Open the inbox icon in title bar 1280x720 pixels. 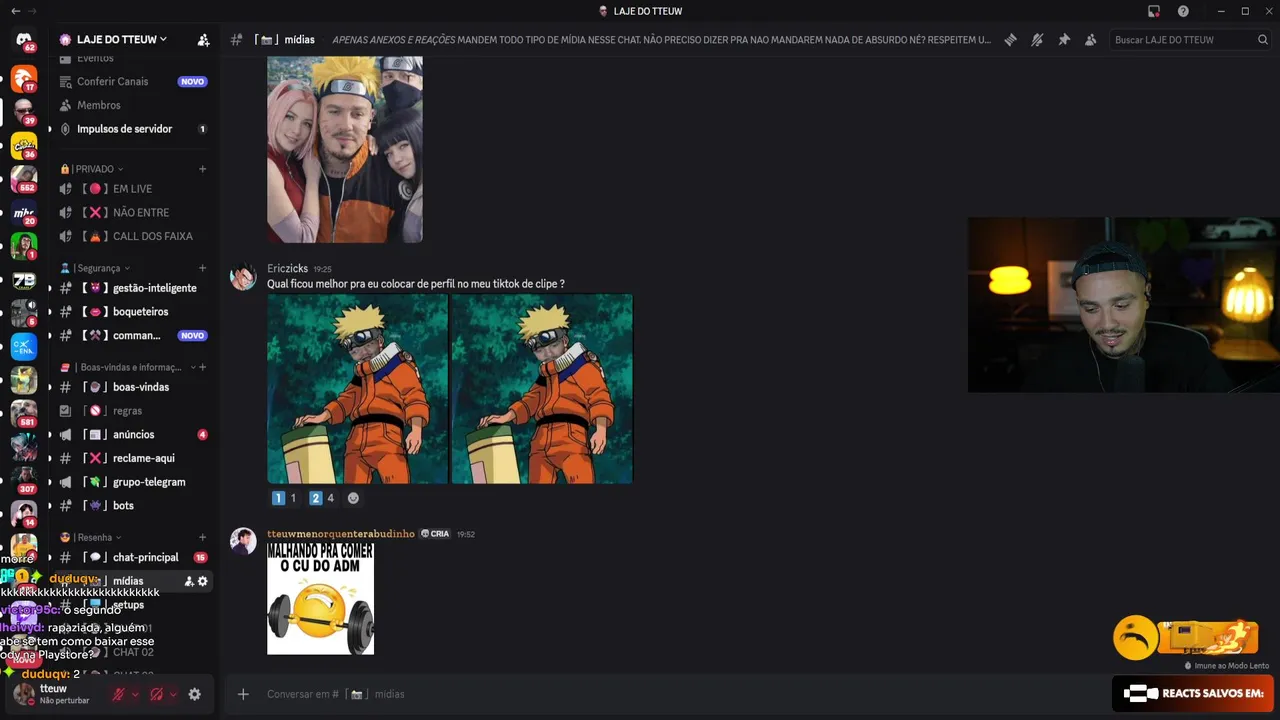tap(1154, 11)
